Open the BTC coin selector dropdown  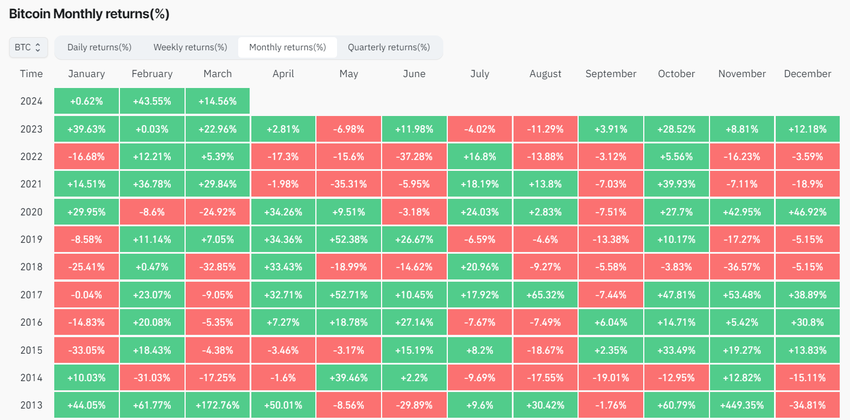pos(28,47)
